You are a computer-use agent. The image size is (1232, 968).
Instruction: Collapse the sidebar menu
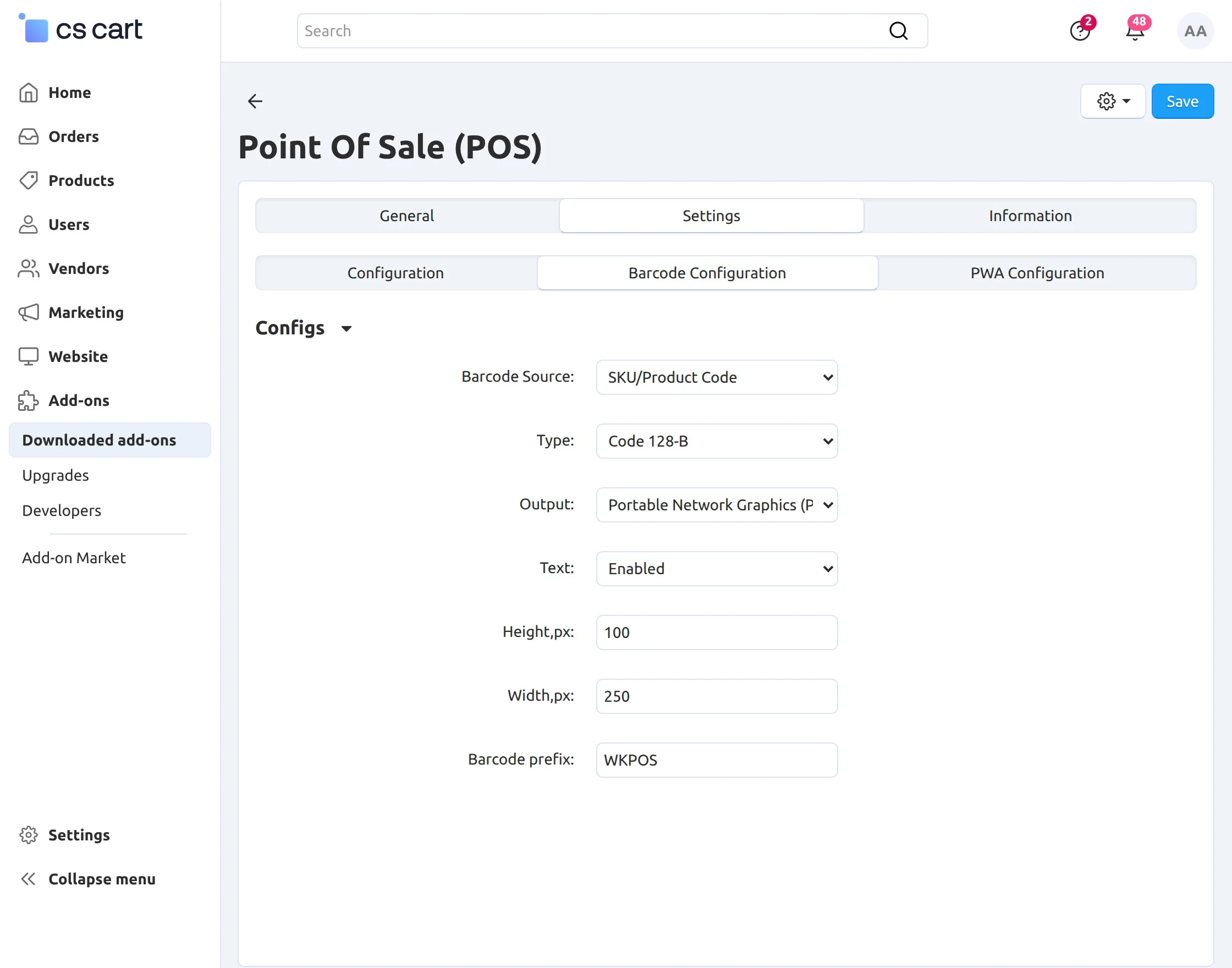click(101, 878)
